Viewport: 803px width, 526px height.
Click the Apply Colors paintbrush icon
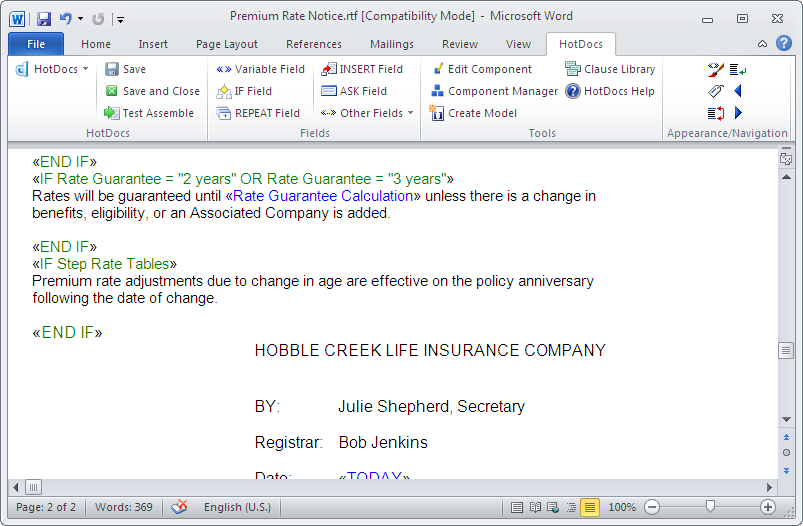pyautogui.click(x=715, y=69)
